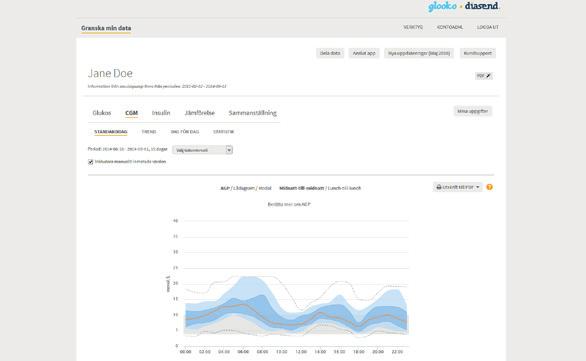Image resolution: width=586 pixels, height=361 pixels.
Task: Click the Logga ut link
Action: click(x=488, y=27)
